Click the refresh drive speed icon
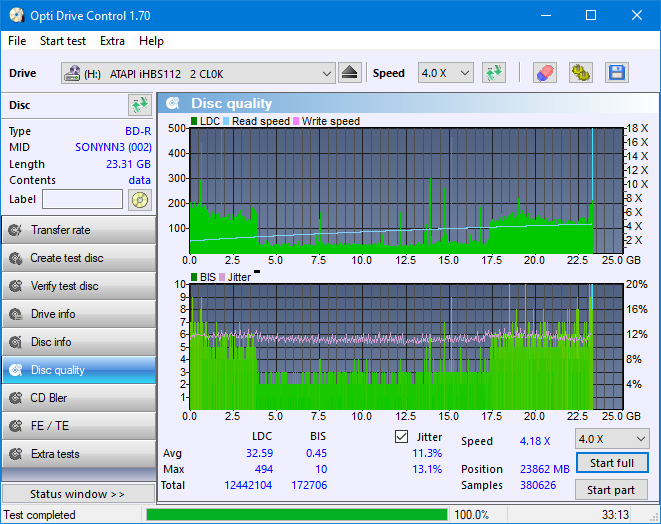661x524 pixels. [x=494, y=73]
